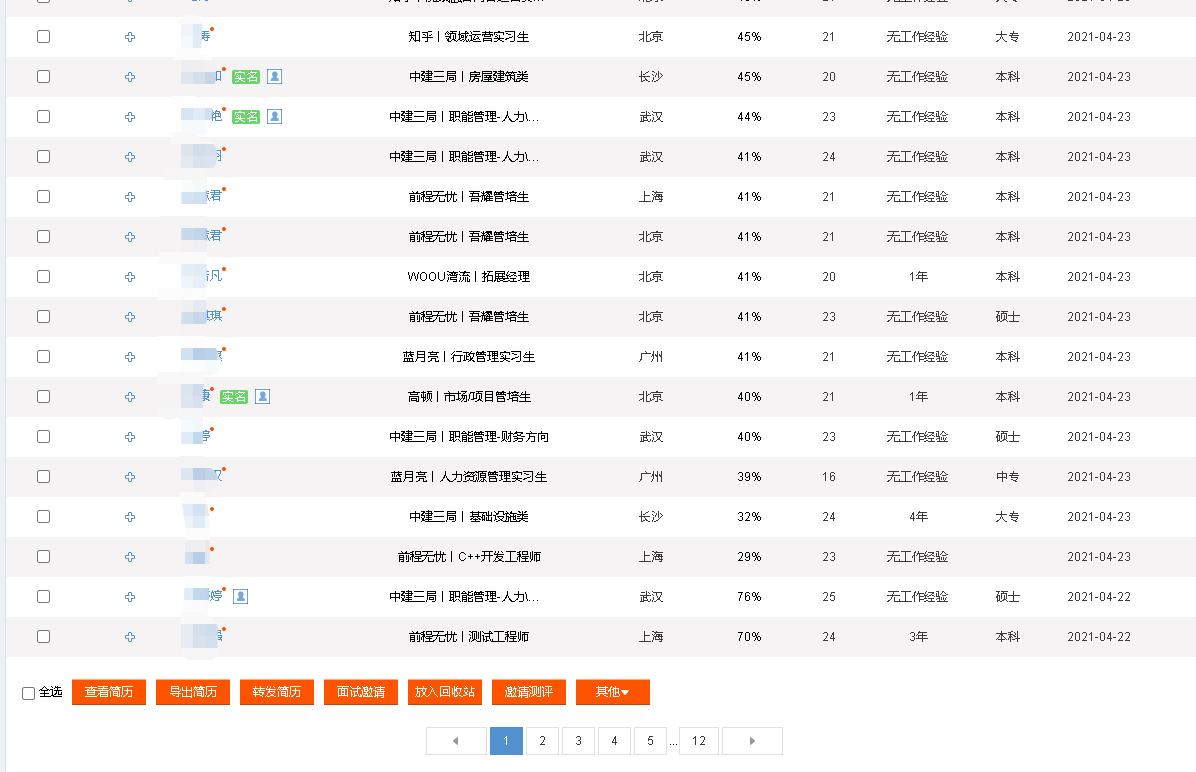Click the 查看简历 button
This screenshot has height=772, width=1196.
(108, 691)
